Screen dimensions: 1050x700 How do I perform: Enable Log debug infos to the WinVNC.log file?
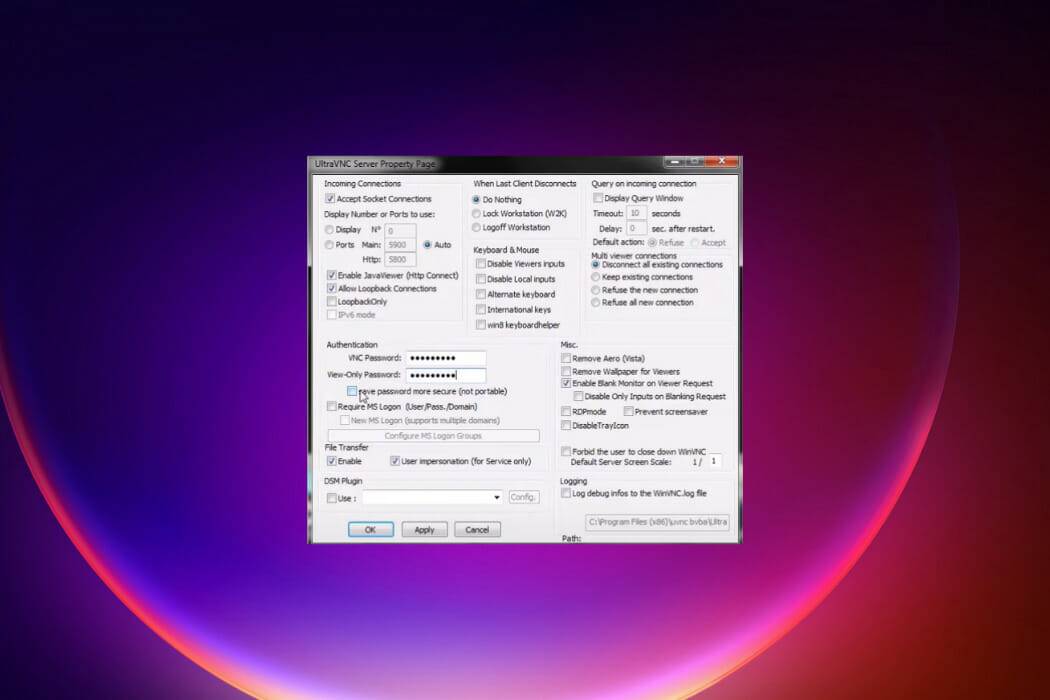[566, 492]
